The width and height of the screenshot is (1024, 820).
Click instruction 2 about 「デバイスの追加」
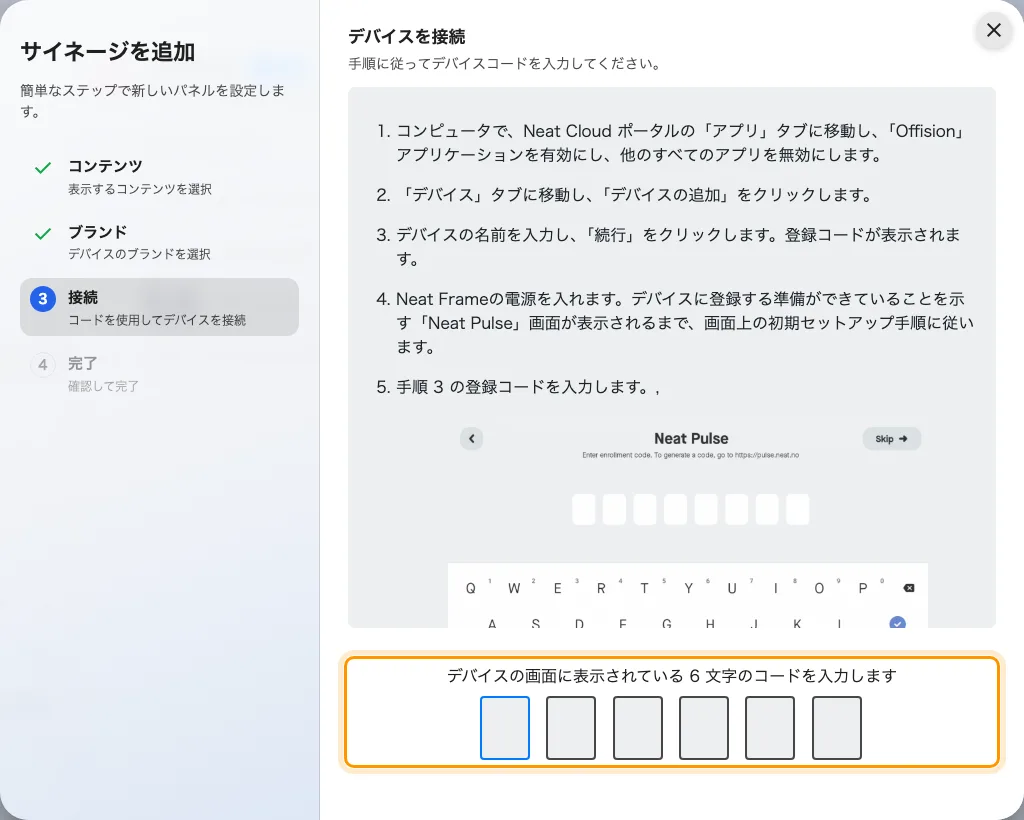[x=635, y=195]
